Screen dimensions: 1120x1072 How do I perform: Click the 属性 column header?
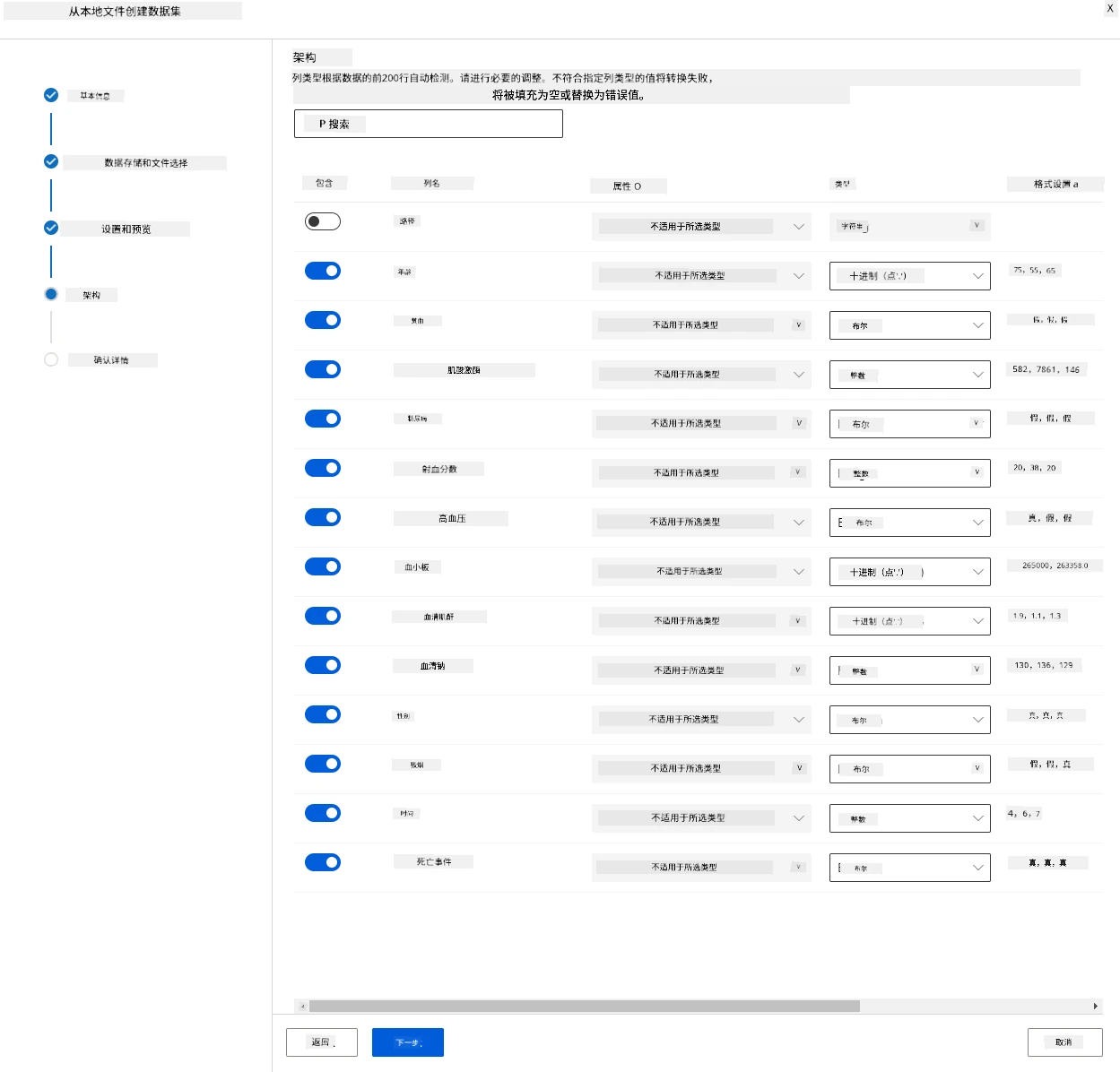[628, 186]
